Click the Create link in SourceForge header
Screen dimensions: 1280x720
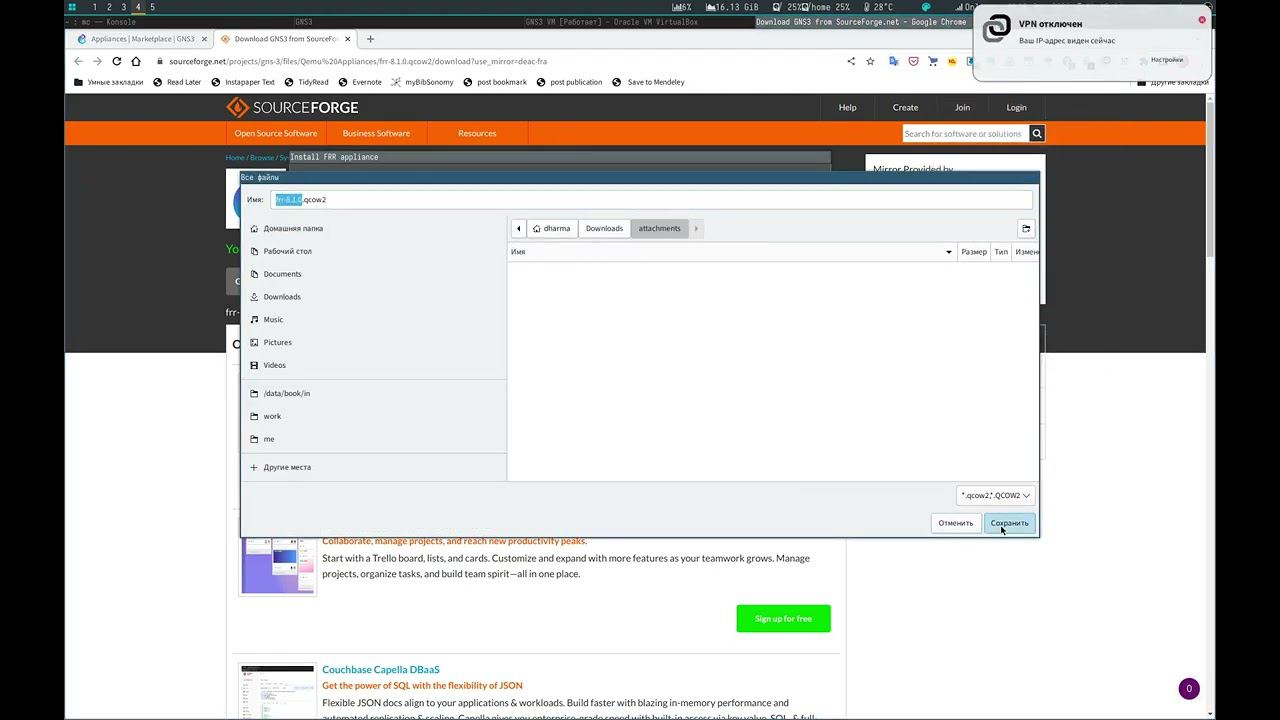click(905, 107)
